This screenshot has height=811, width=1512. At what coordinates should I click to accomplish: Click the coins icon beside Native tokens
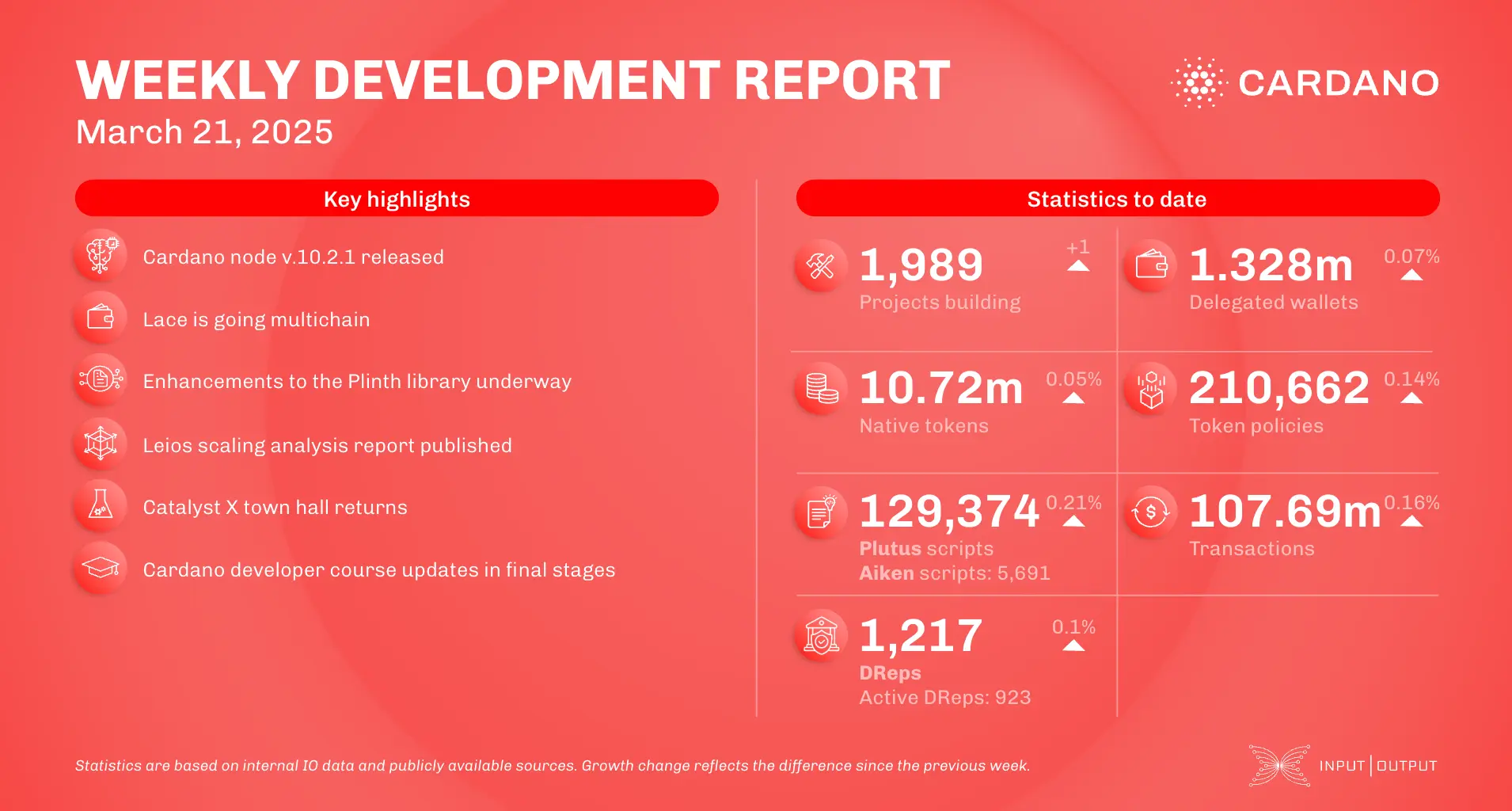pyautogui.click(x=821, y=389)
